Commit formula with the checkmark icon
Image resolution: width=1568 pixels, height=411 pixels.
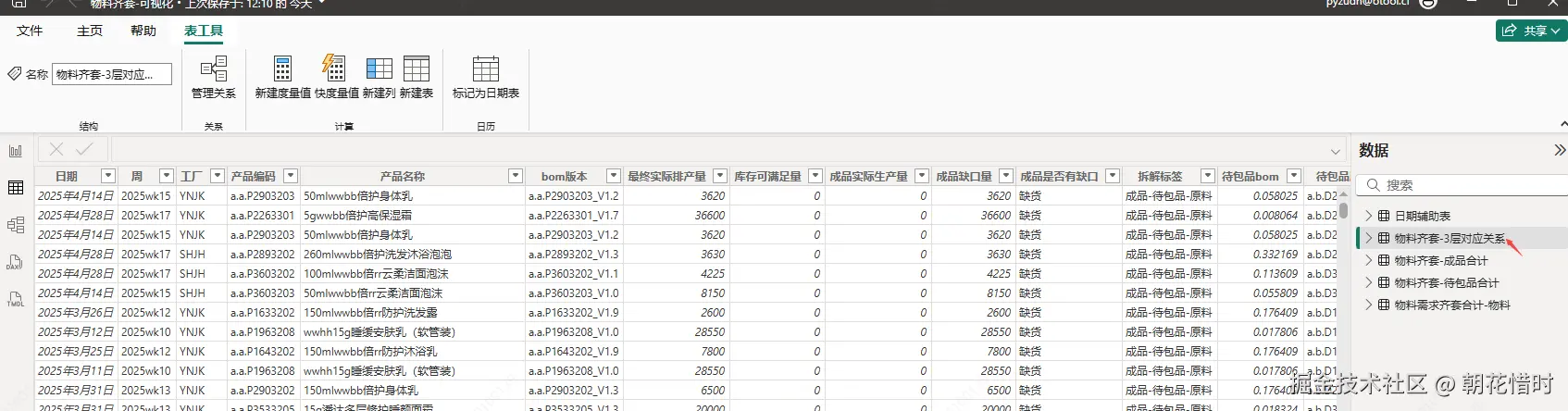coord(84,149)
